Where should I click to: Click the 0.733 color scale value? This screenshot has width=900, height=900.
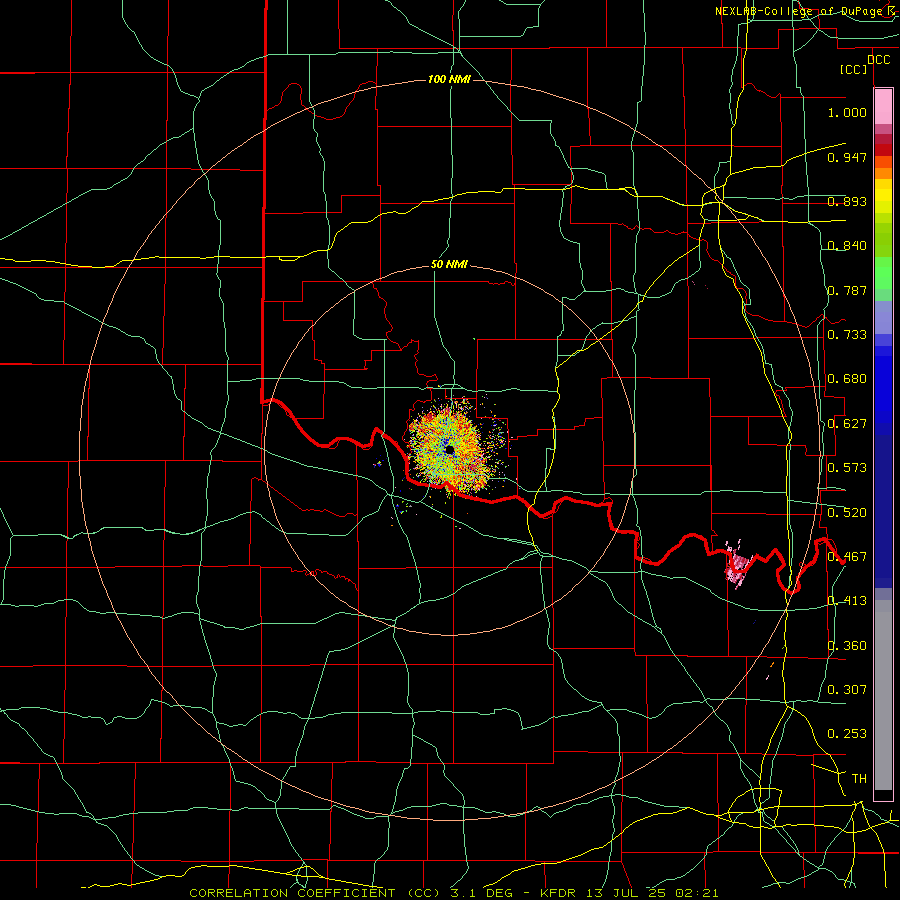coord(847,335)
